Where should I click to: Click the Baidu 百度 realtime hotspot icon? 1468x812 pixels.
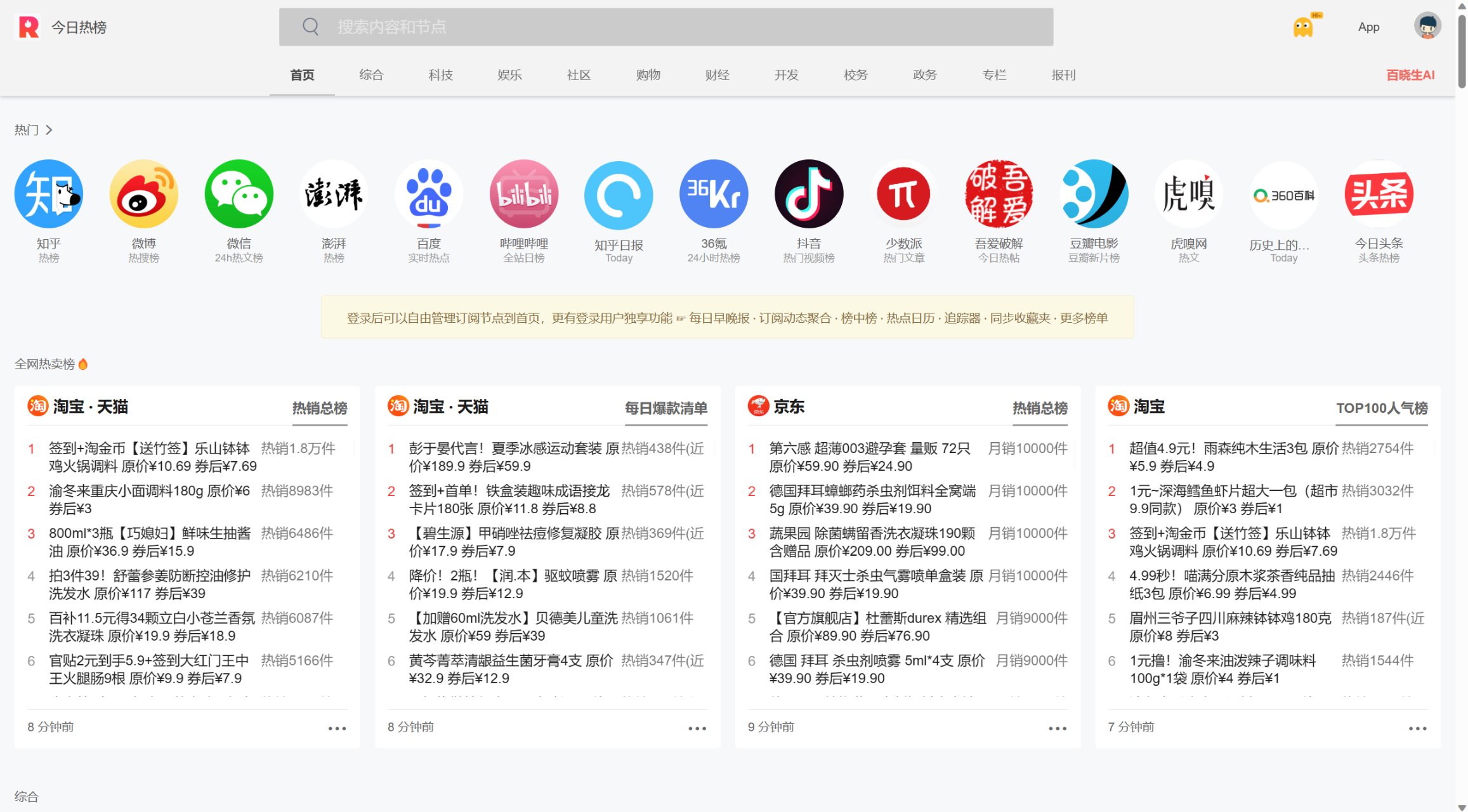[429, 194]
